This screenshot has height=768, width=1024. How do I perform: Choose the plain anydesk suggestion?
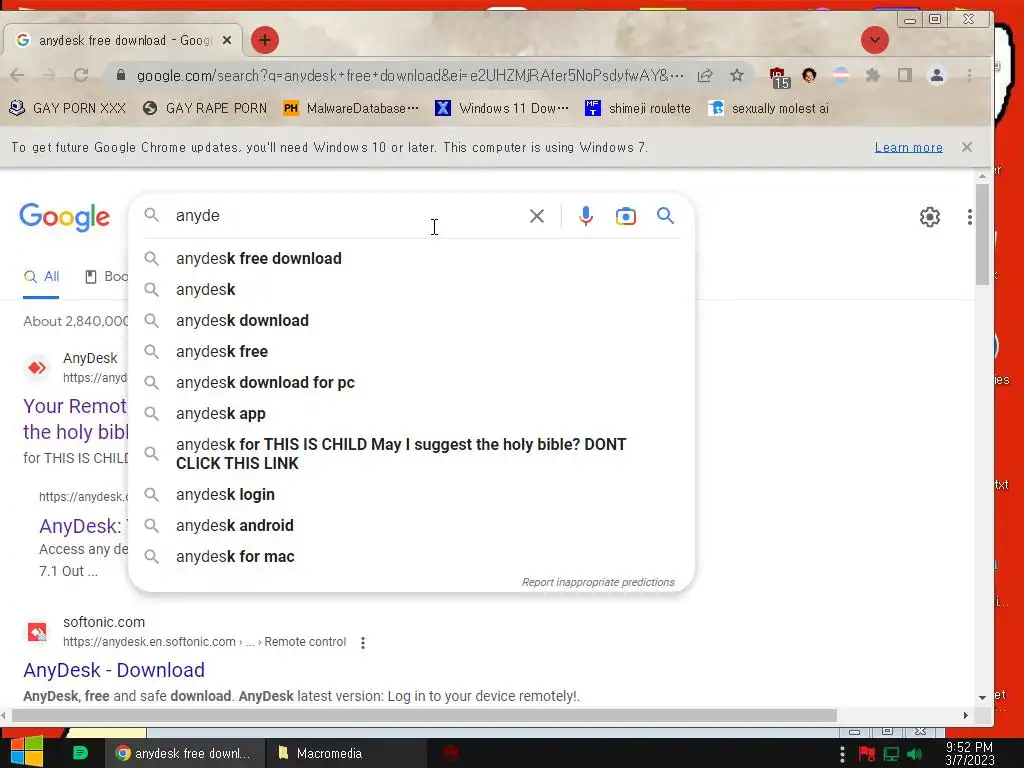tap(411, 289)
